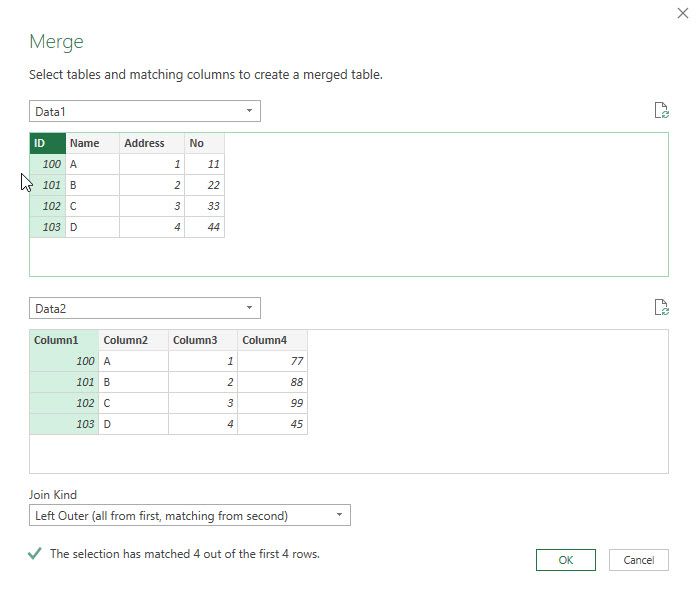This screenshot has height=600, width=699.
Task: Expand the Join Kind dropdown
Action: [190, 515]
